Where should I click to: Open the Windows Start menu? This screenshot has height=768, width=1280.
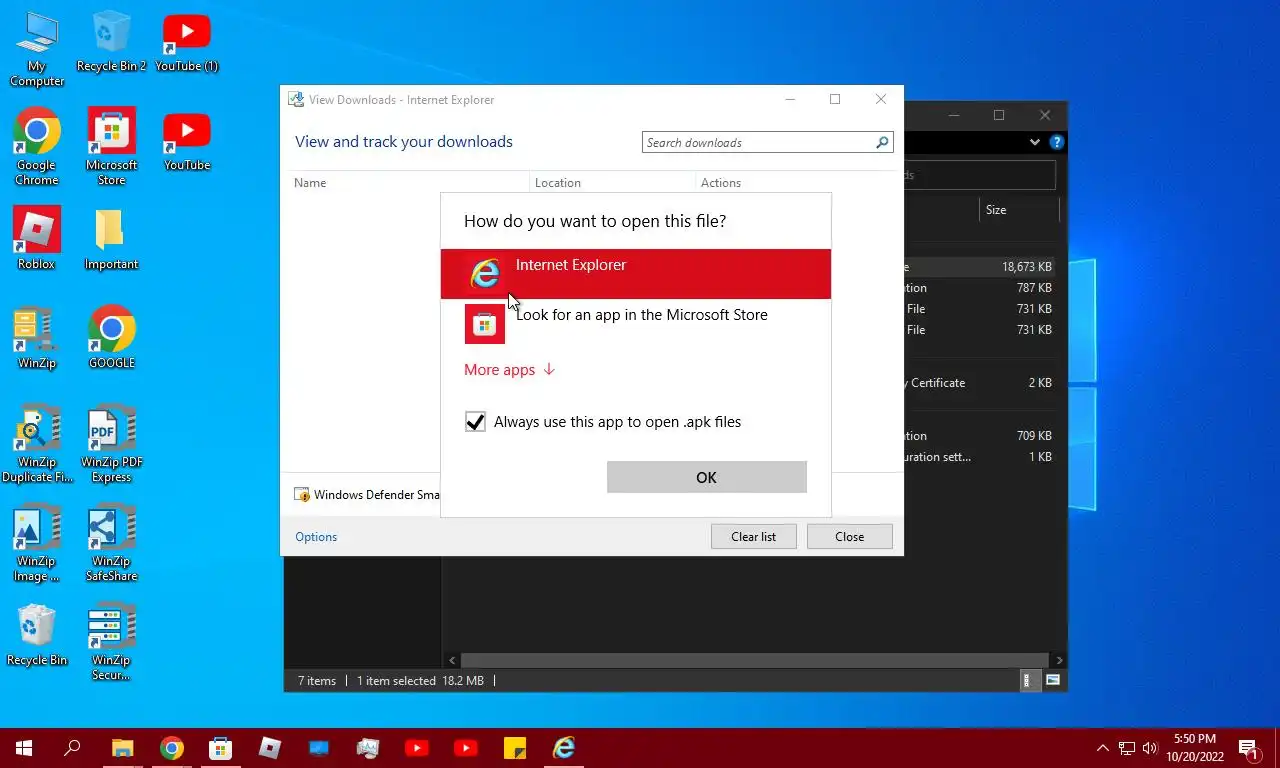tap(24, 748)
